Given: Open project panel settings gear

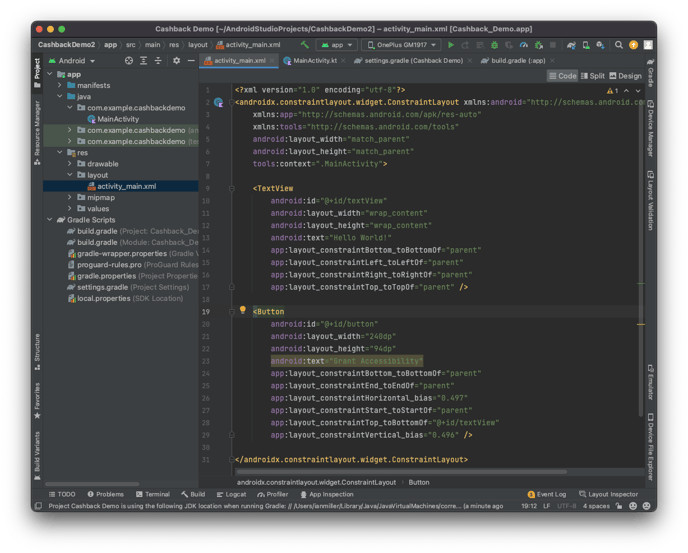Looking at the screenshot, I should [x=177, y=61].
